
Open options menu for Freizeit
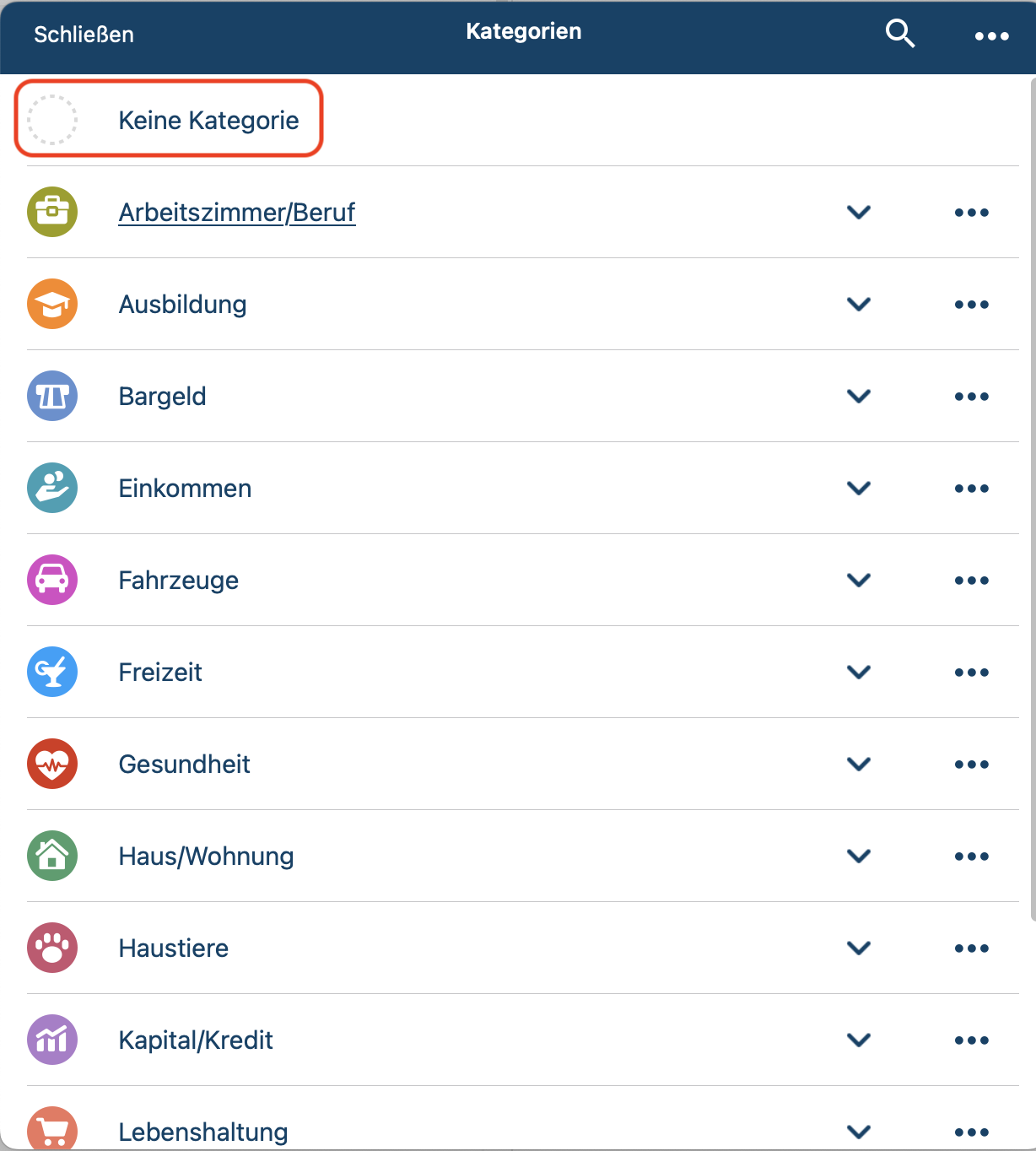972,673
